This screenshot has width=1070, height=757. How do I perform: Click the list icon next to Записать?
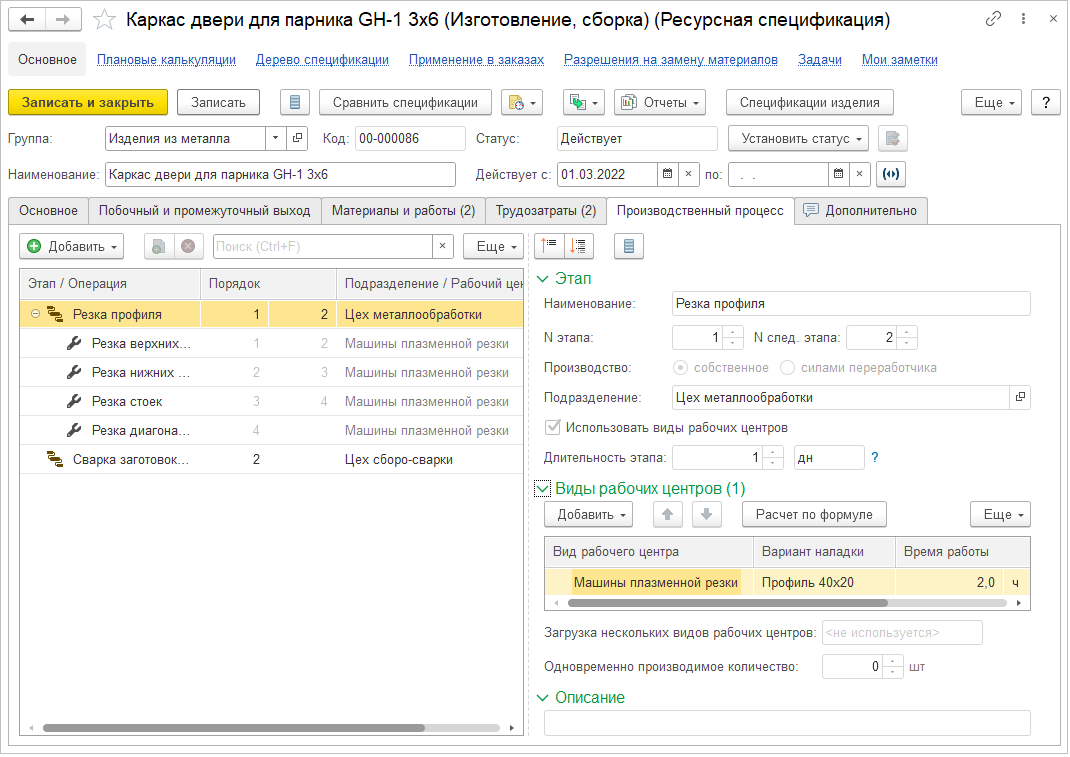point(294,102)
